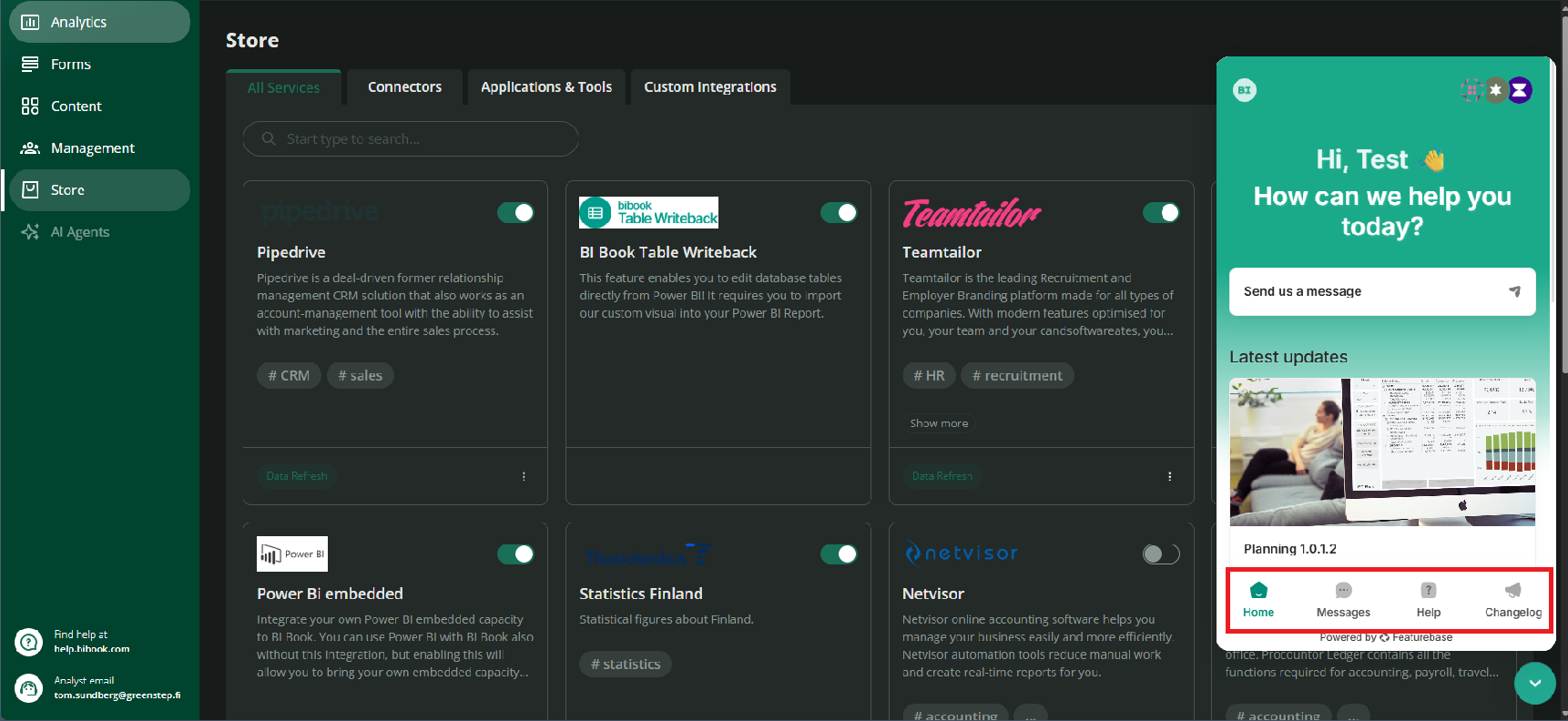
Task: Filter by the # statistics tag
Action: (x=626, y=664)
